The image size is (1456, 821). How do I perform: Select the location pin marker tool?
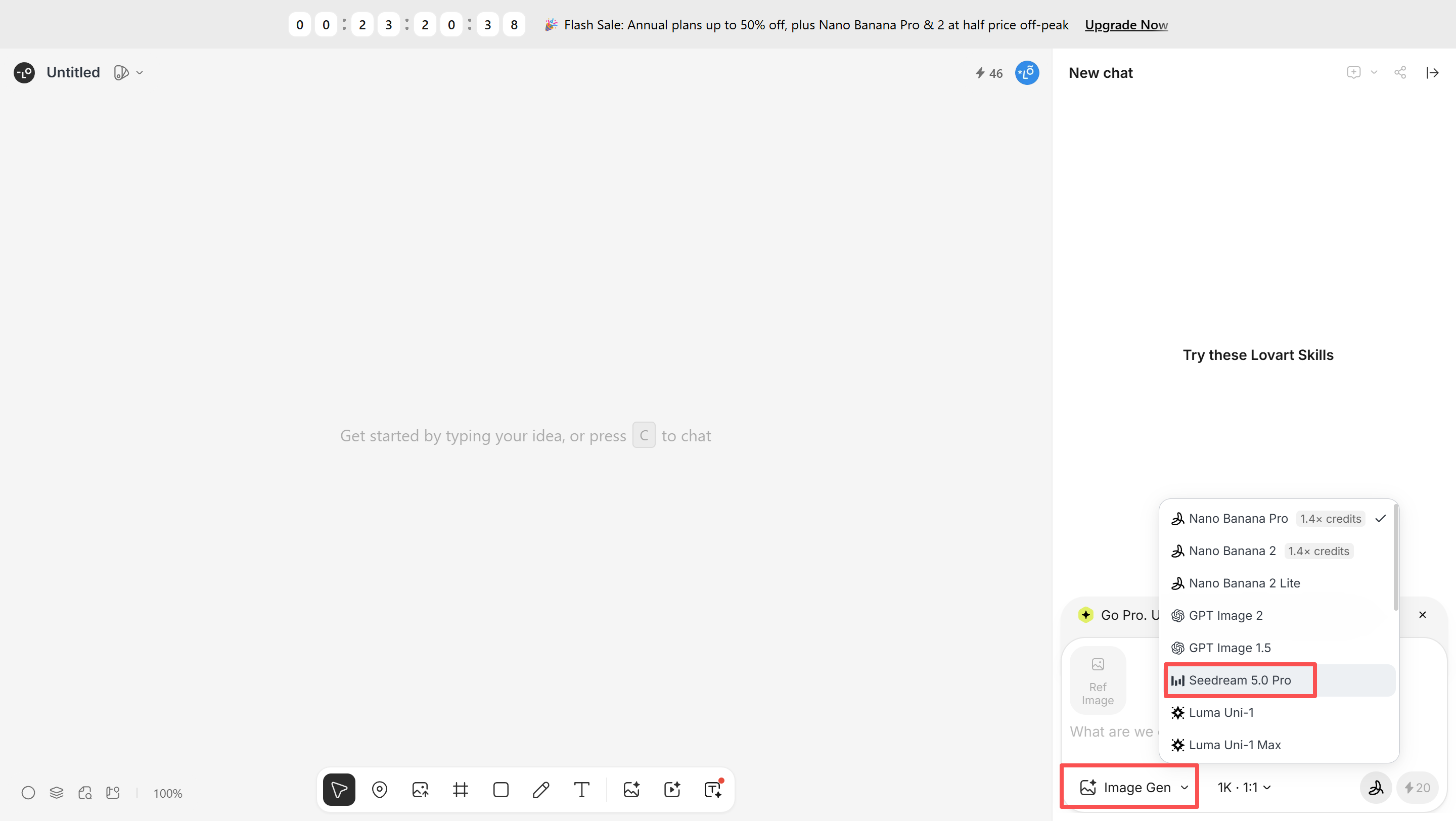click(380, 789)
